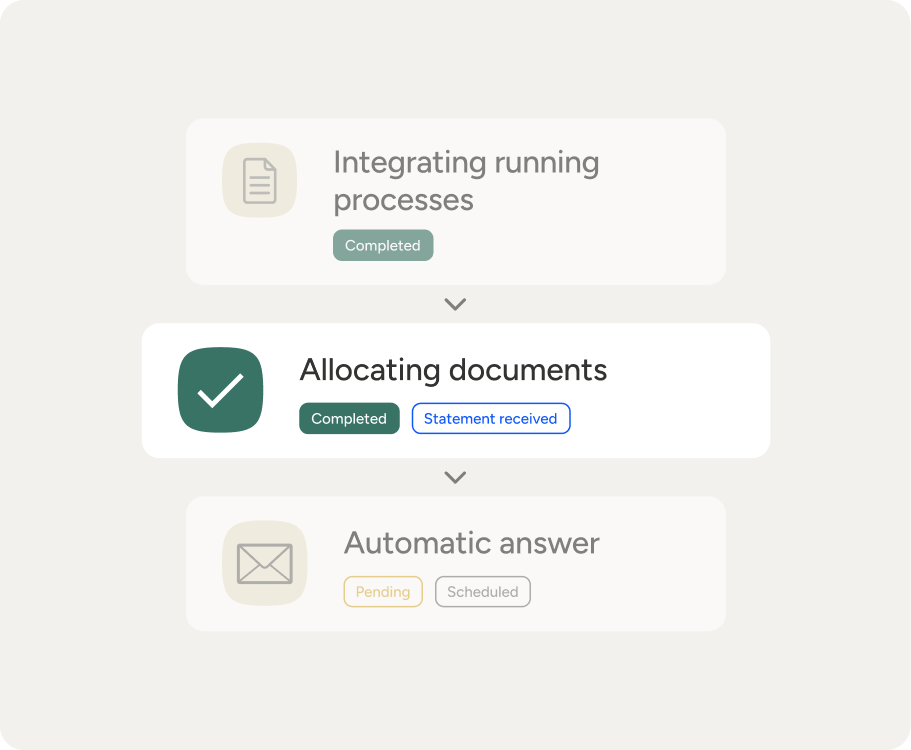Toggle the Pending status badge
911x750 pixels.
point(383,591)
